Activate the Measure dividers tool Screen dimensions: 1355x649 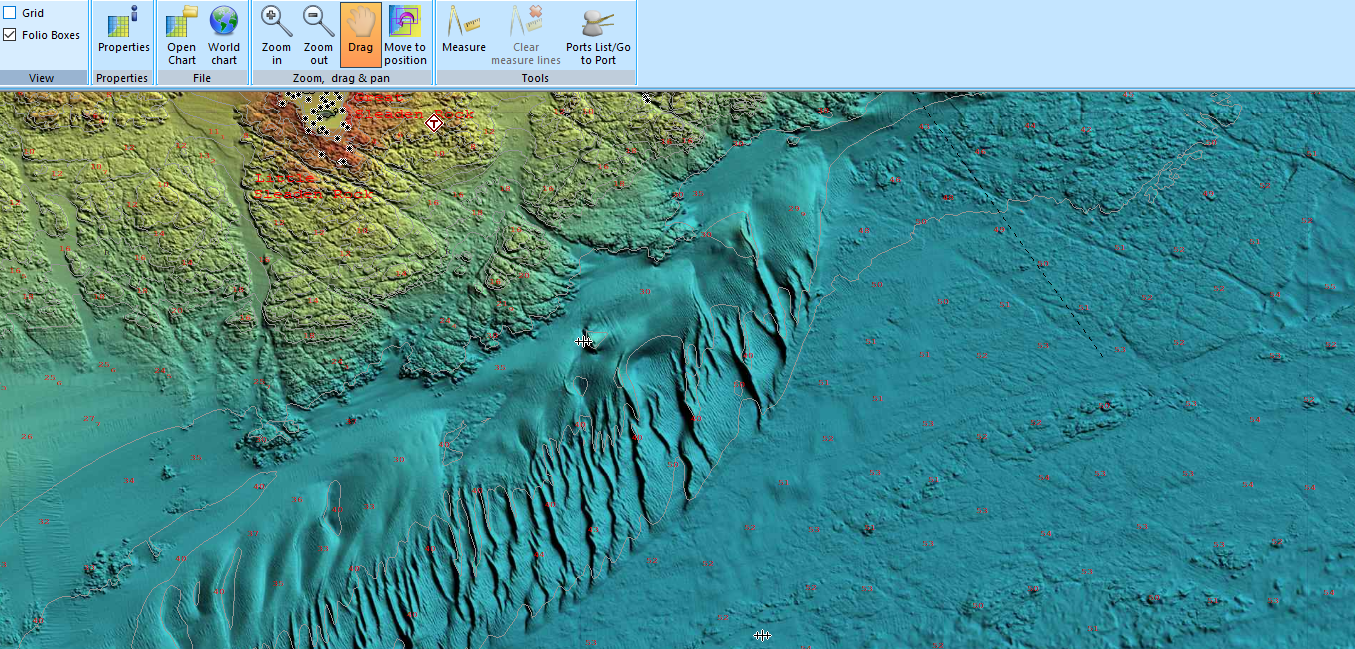[464, 33]
